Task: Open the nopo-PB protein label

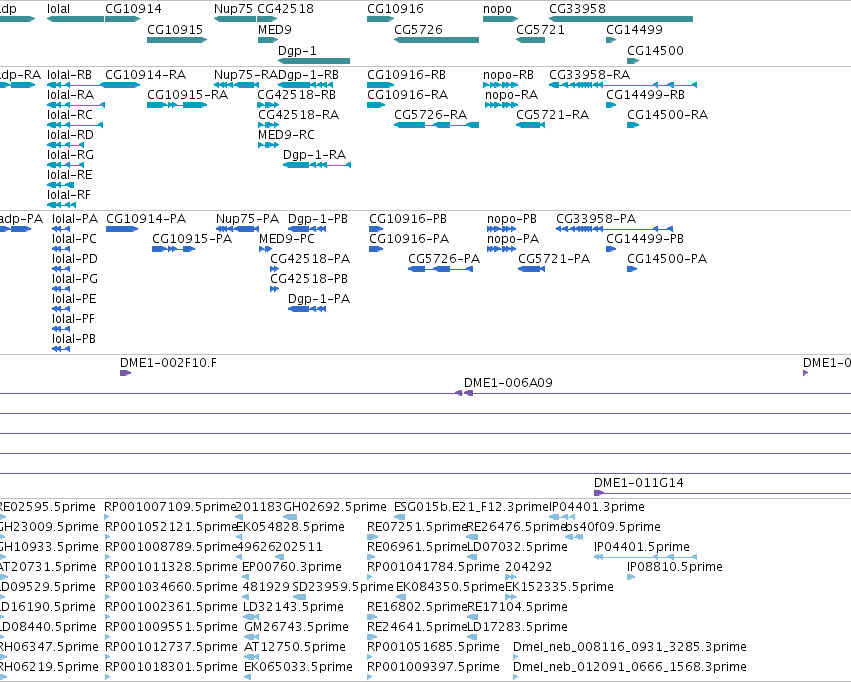Action: click(x=512, y=219)
